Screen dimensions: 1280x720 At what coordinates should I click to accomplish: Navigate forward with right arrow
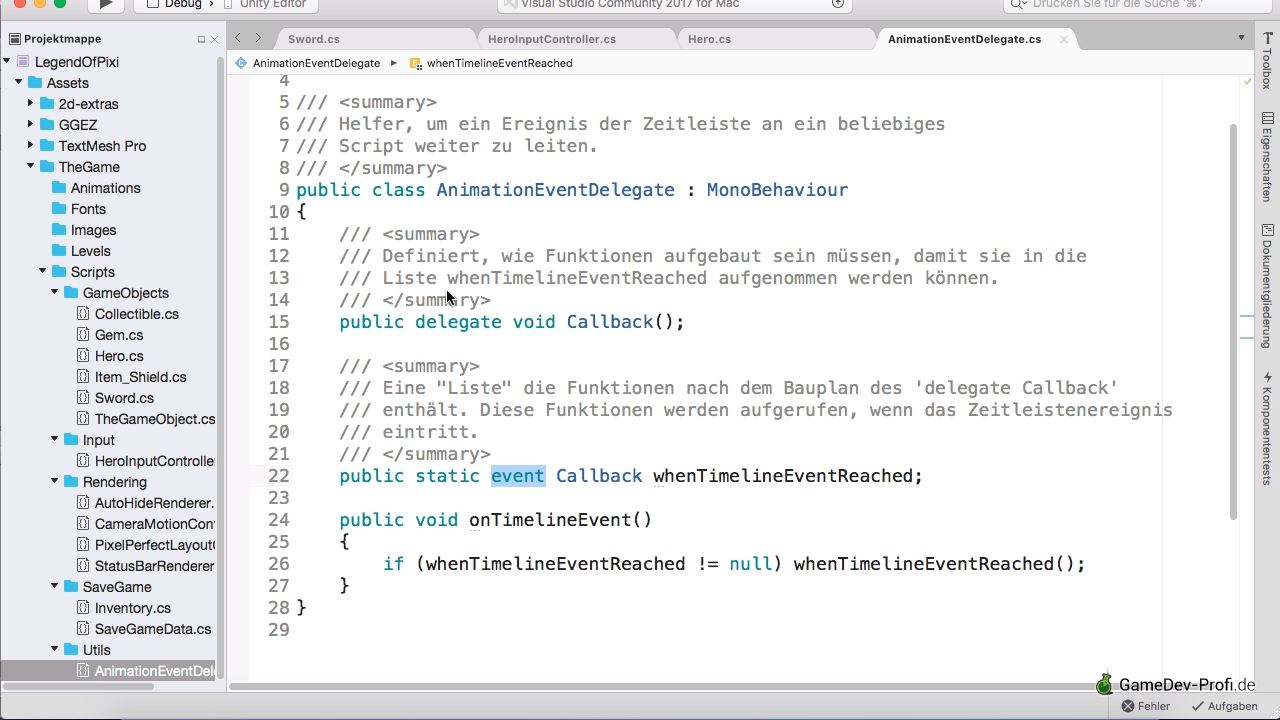coord(258,38)
